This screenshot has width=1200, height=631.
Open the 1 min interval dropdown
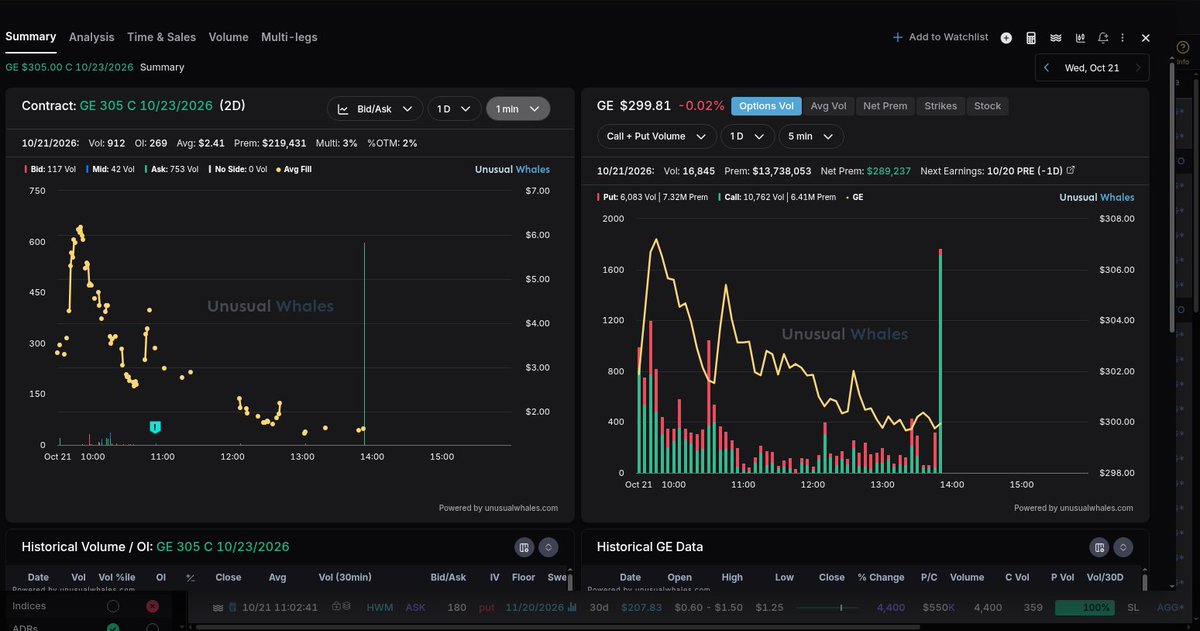click(518, 108)
